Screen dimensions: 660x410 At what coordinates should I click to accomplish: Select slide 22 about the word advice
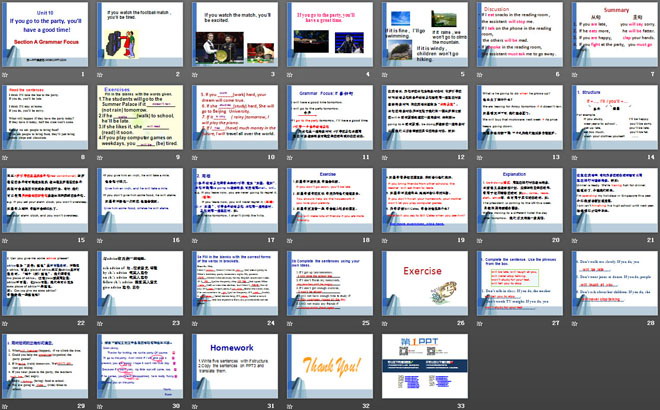(x=45, y=283)
